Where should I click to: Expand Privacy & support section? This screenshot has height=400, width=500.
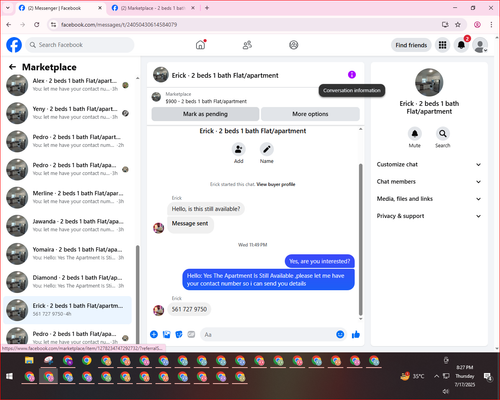429,216
